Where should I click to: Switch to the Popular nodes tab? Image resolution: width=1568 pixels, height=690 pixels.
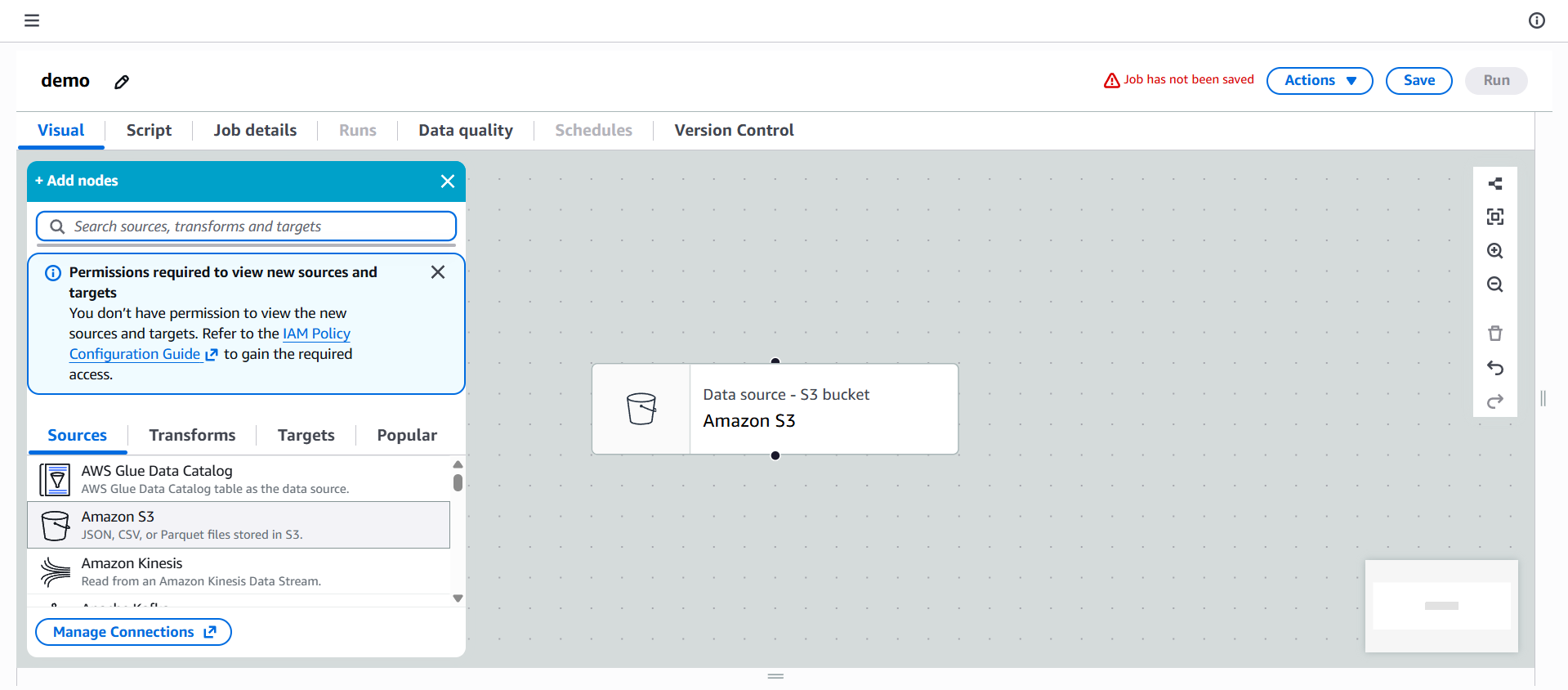click(x=407, y=436)
